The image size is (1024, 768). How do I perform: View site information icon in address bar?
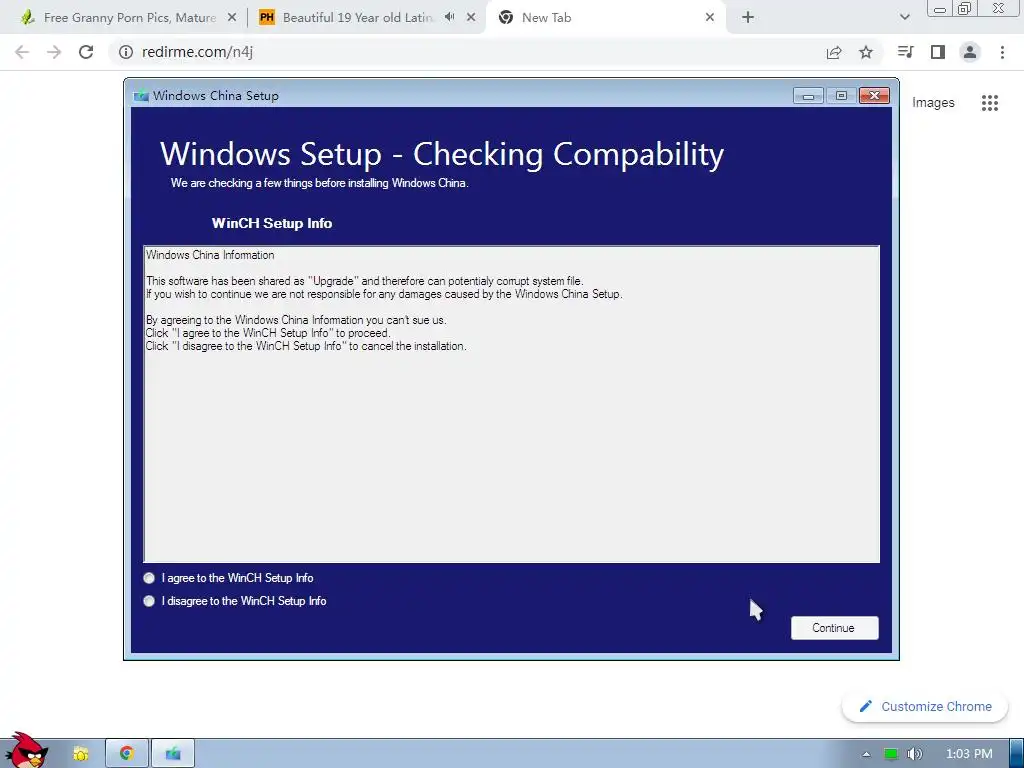[126, 52]
